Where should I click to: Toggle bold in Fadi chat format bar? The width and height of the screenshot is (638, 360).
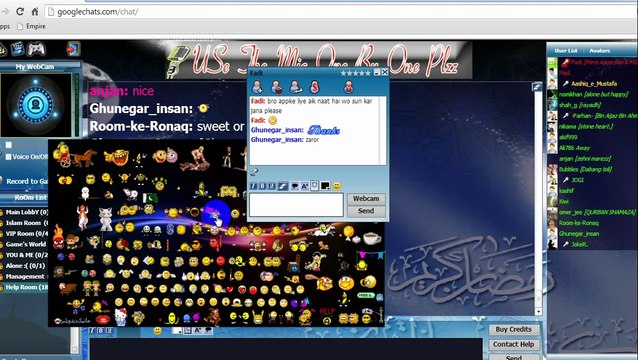coord(262,186)
